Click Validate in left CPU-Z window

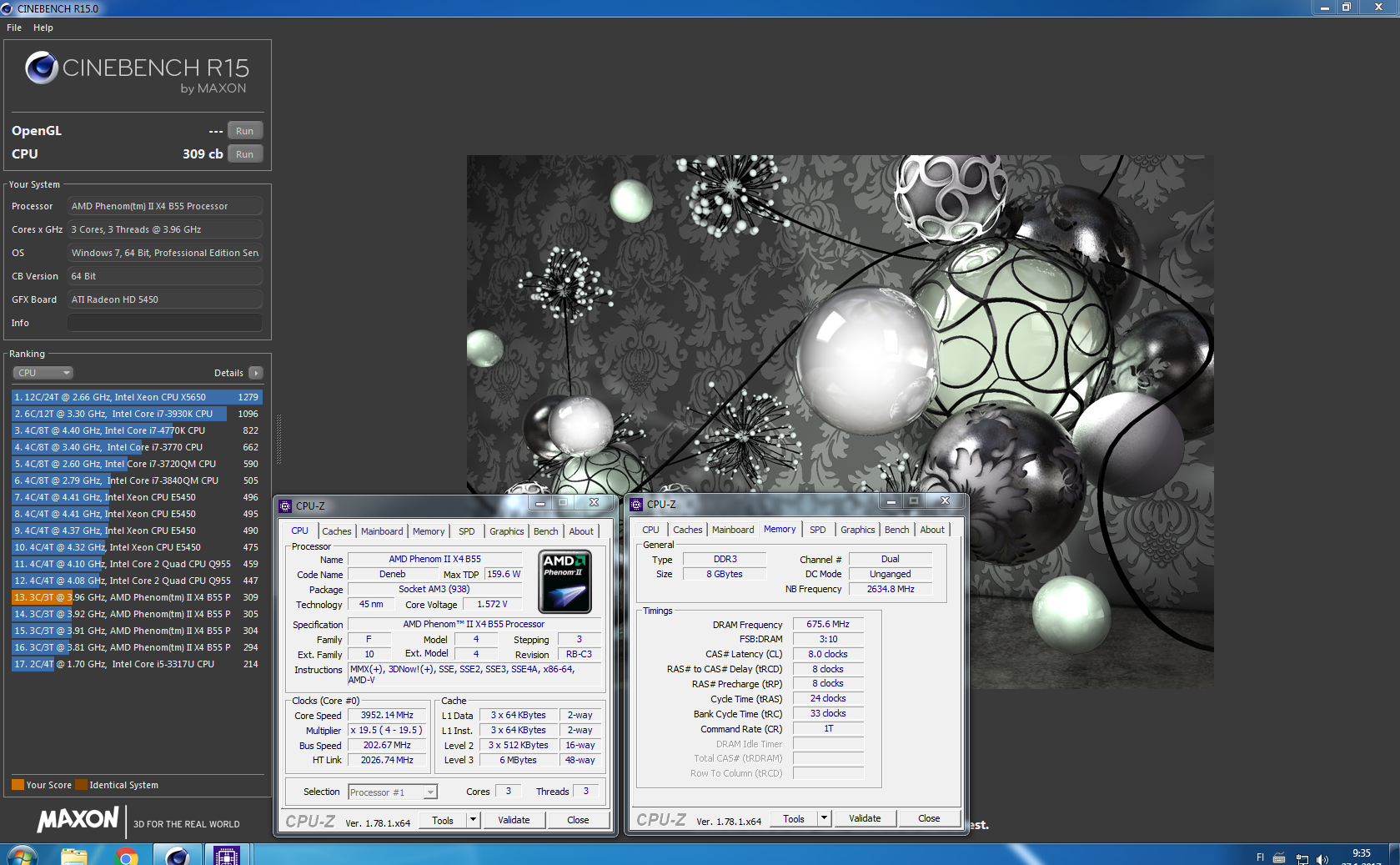514,820
